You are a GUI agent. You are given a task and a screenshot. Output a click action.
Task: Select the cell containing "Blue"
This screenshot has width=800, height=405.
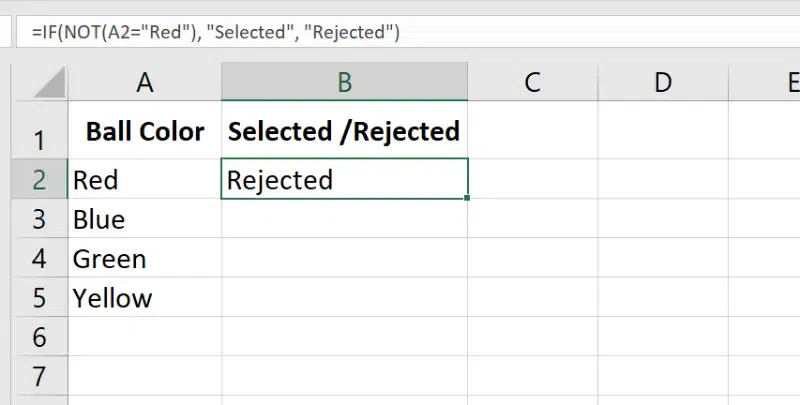click(x=145, y=219)
